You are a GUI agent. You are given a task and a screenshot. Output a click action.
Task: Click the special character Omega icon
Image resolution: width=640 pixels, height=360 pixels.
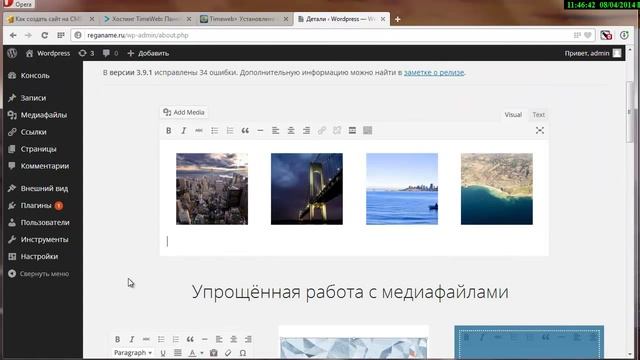pos(243,353)
